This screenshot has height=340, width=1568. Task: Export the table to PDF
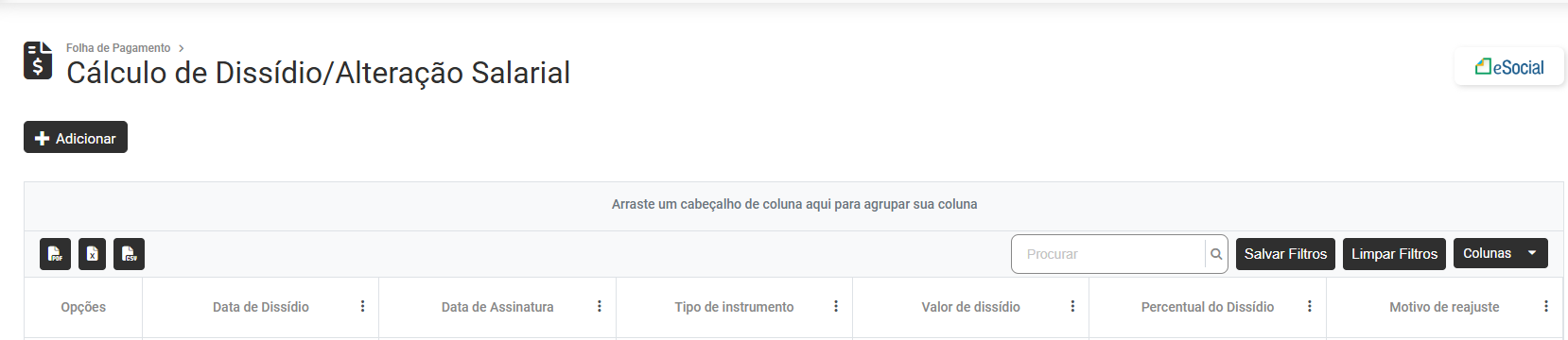click(56, 254)
